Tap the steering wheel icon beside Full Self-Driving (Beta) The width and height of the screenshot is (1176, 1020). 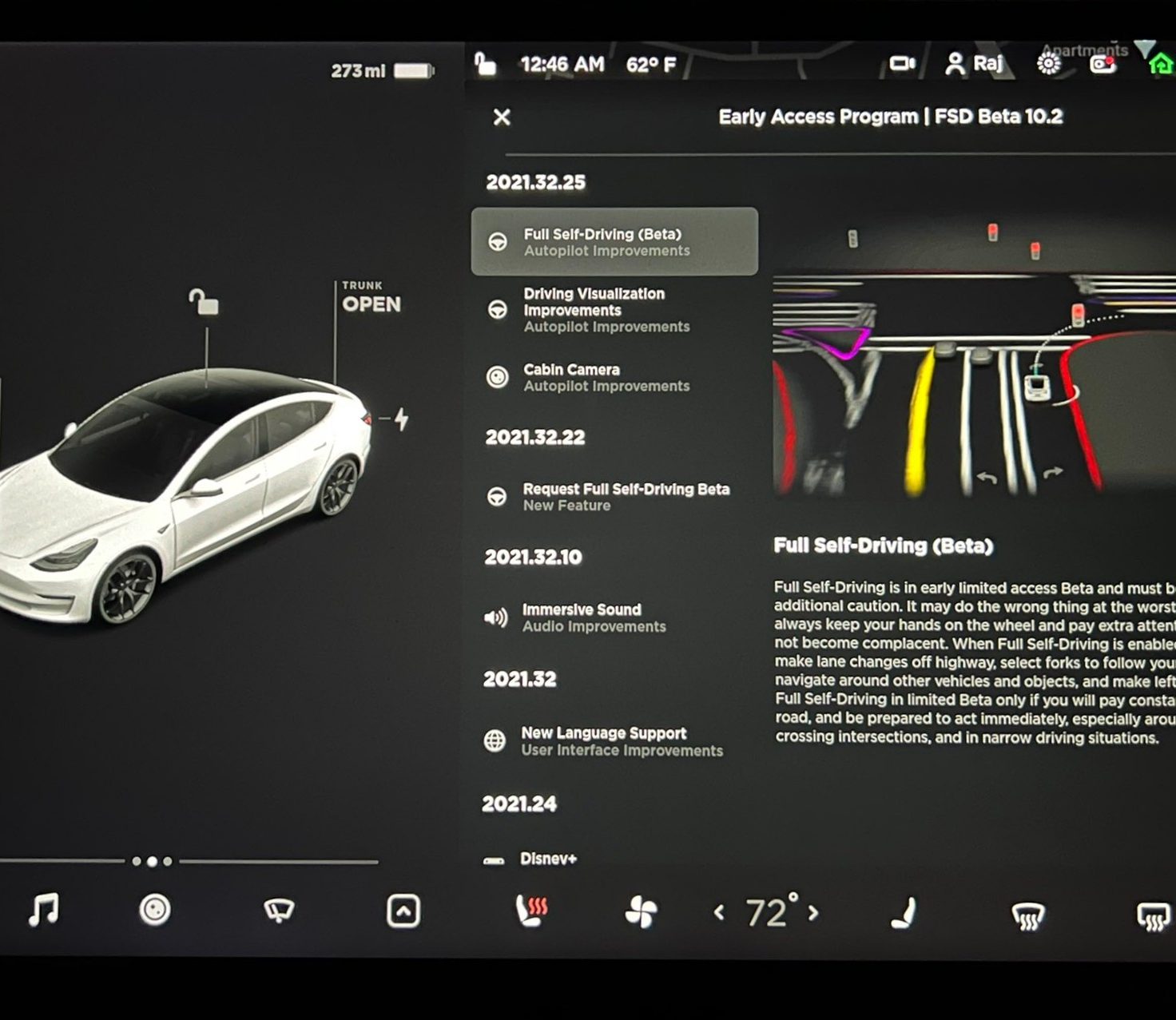498,241
